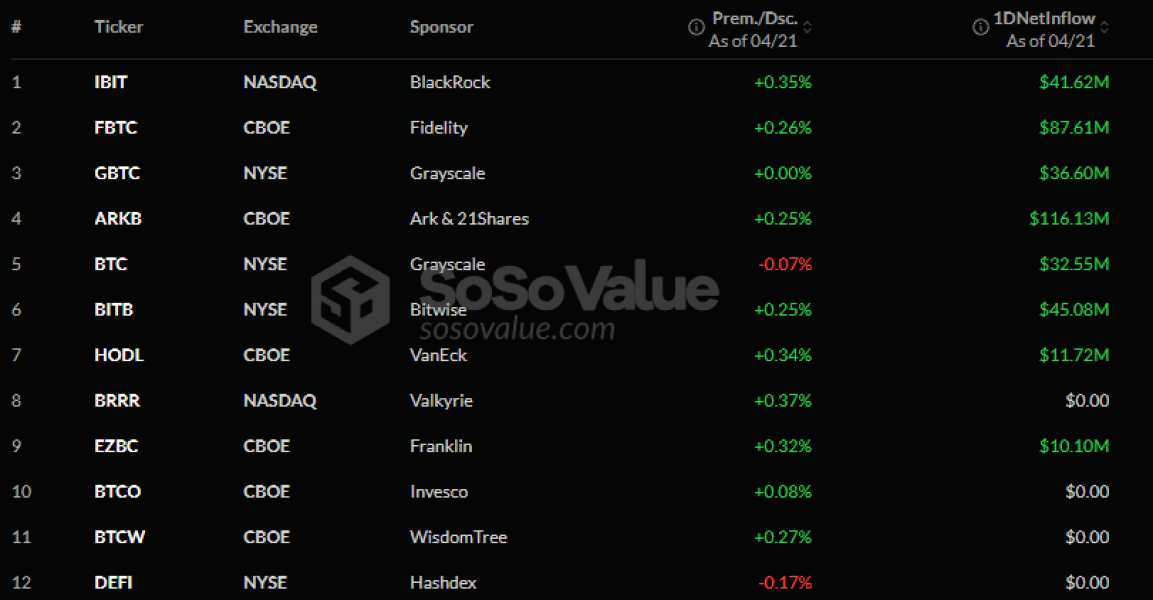Click the Sponsor column header
The image size is (1153, 600).
click(441, 27)
